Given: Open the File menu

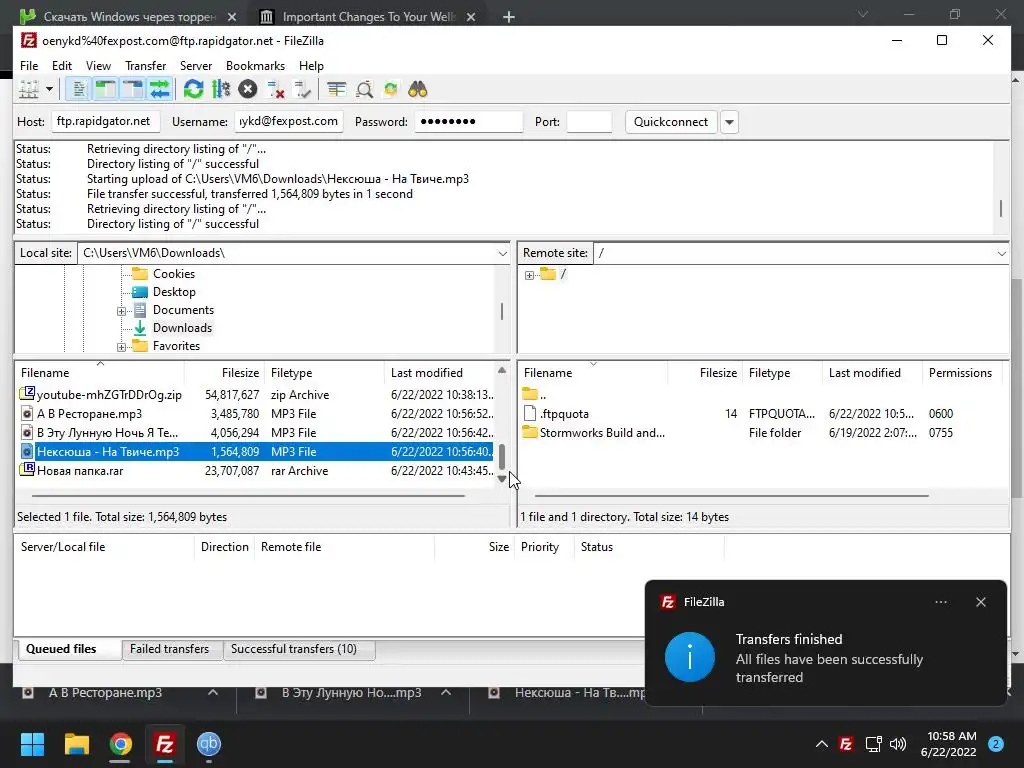Looking at the screenshot, I should pos(29,65).
